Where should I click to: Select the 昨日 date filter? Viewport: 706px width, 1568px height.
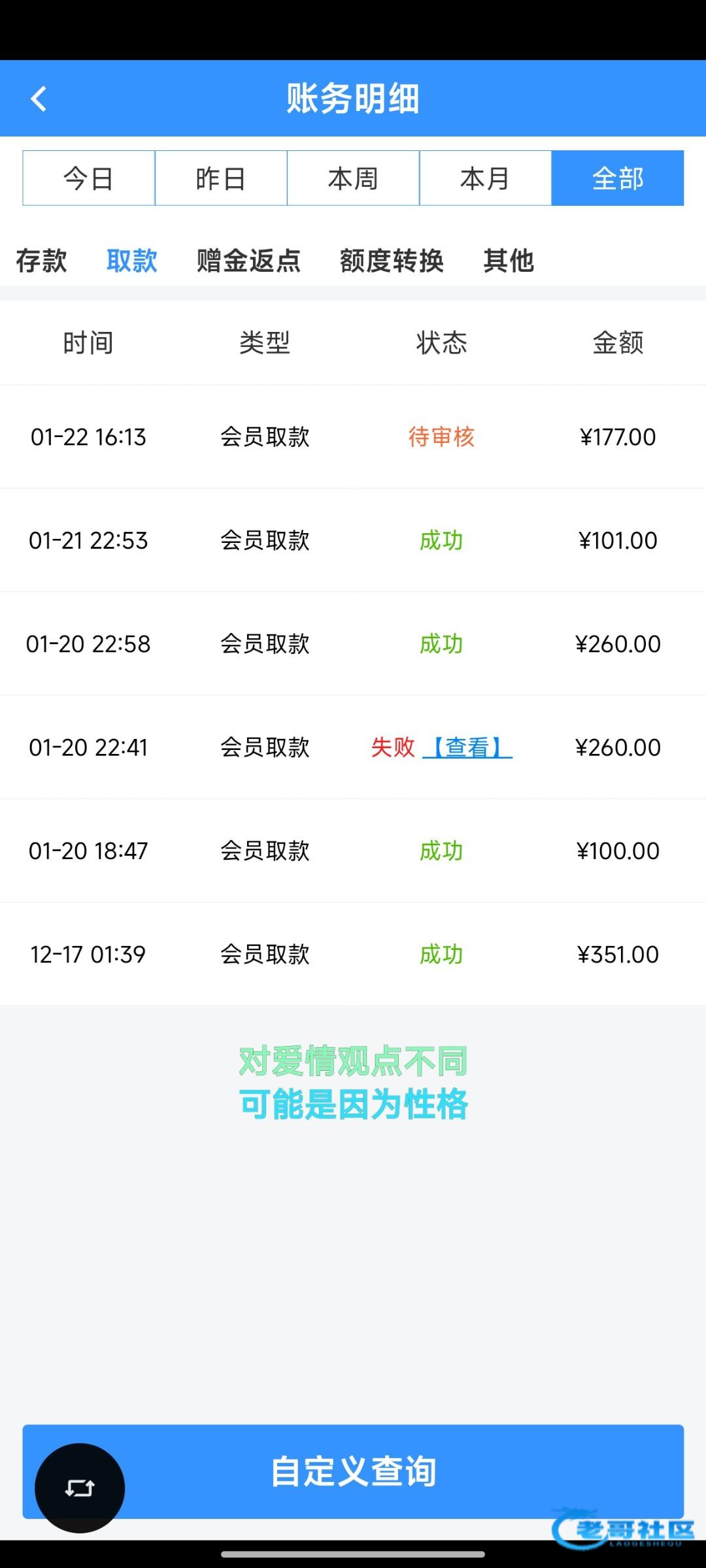pyautogui.click(x=221, y=178)
